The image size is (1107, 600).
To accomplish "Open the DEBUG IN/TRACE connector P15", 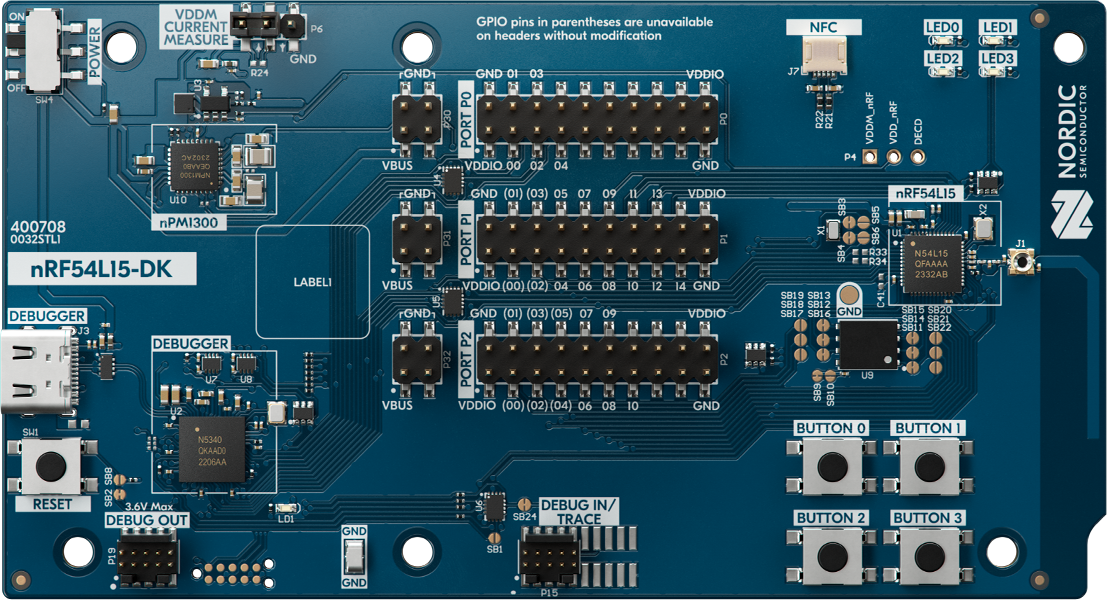I will [x=548, y=558].
